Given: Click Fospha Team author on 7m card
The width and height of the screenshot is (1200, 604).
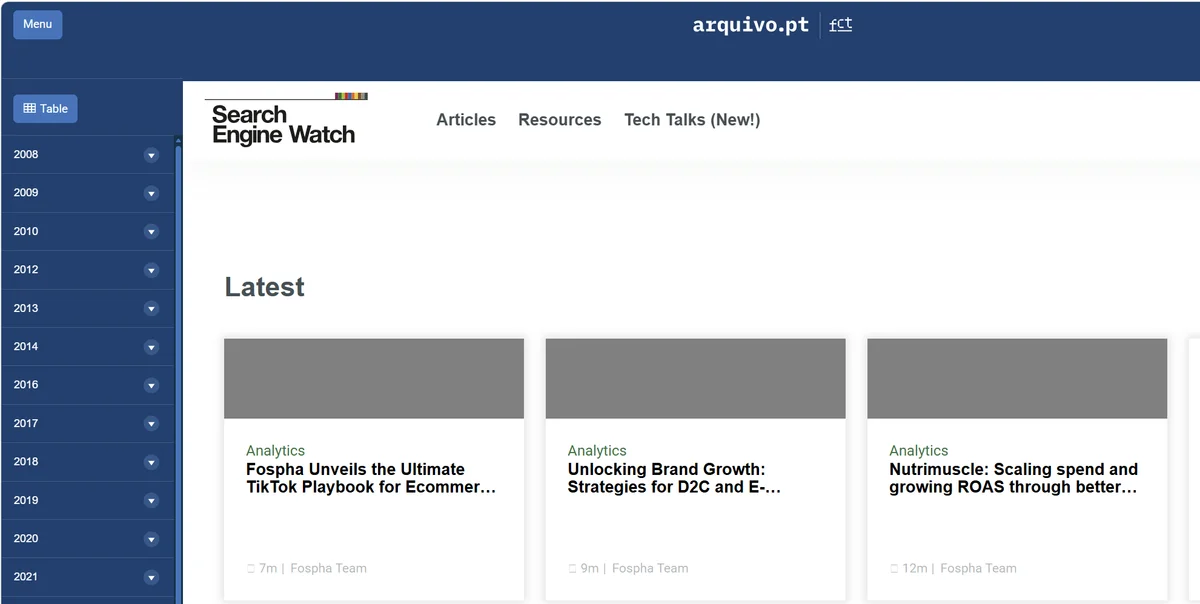Looking at the screenshot, I should [x=328, y=569].
